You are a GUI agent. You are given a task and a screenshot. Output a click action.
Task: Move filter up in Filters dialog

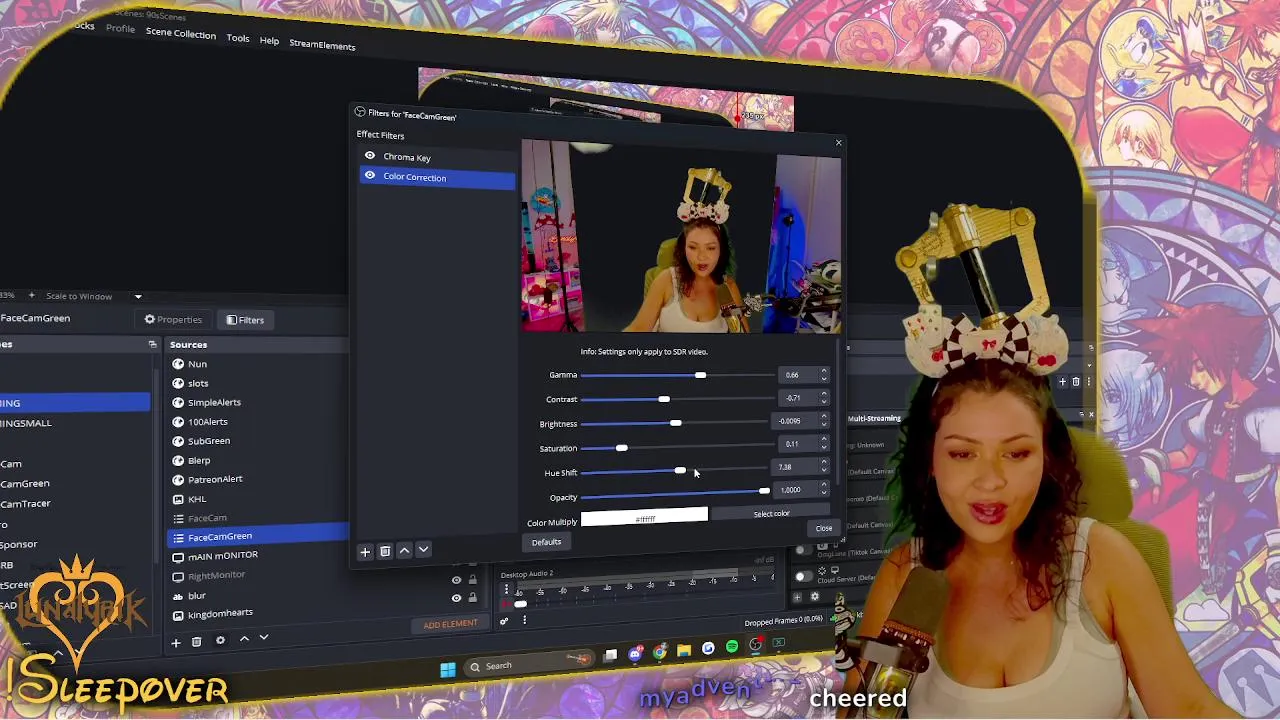coord(404,550)
